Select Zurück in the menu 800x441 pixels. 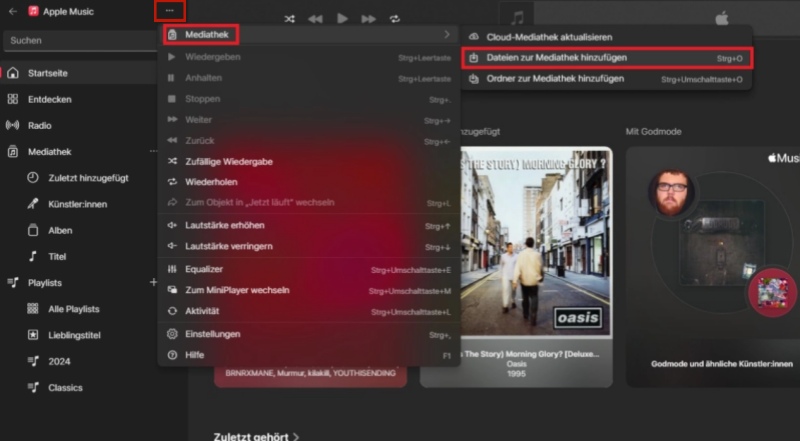309,140
